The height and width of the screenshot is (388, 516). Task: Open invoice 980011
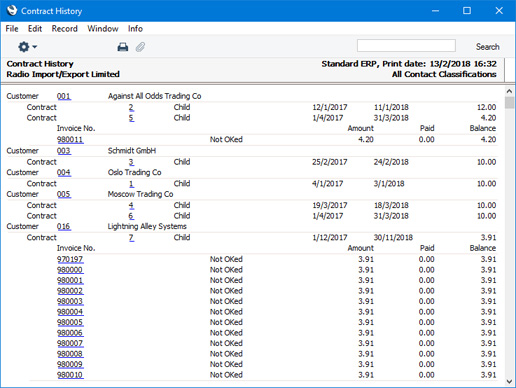pos(70,140)
